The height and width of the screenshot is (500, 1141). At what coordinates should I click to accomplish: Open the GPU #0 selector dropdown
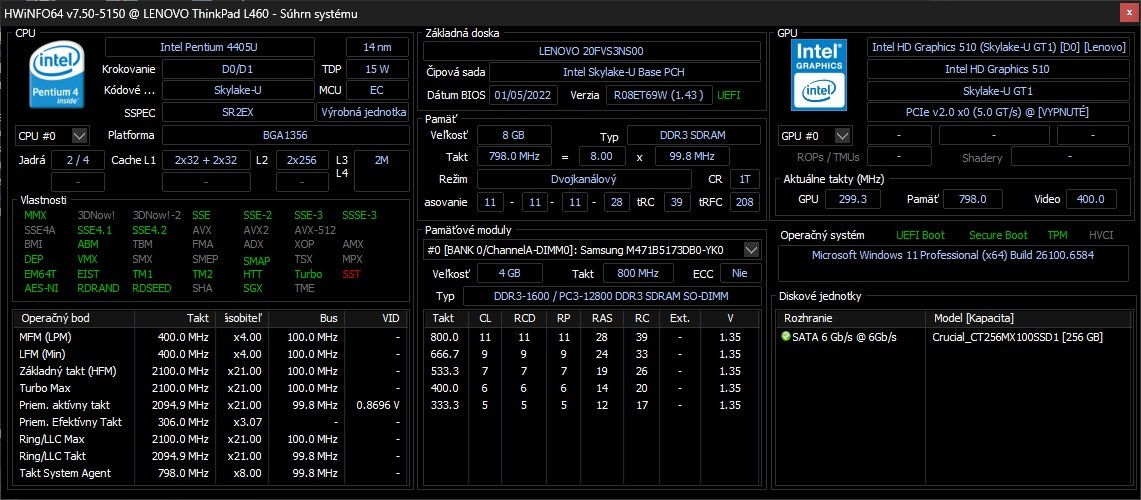pyautogui.click(x=843, y=135)
